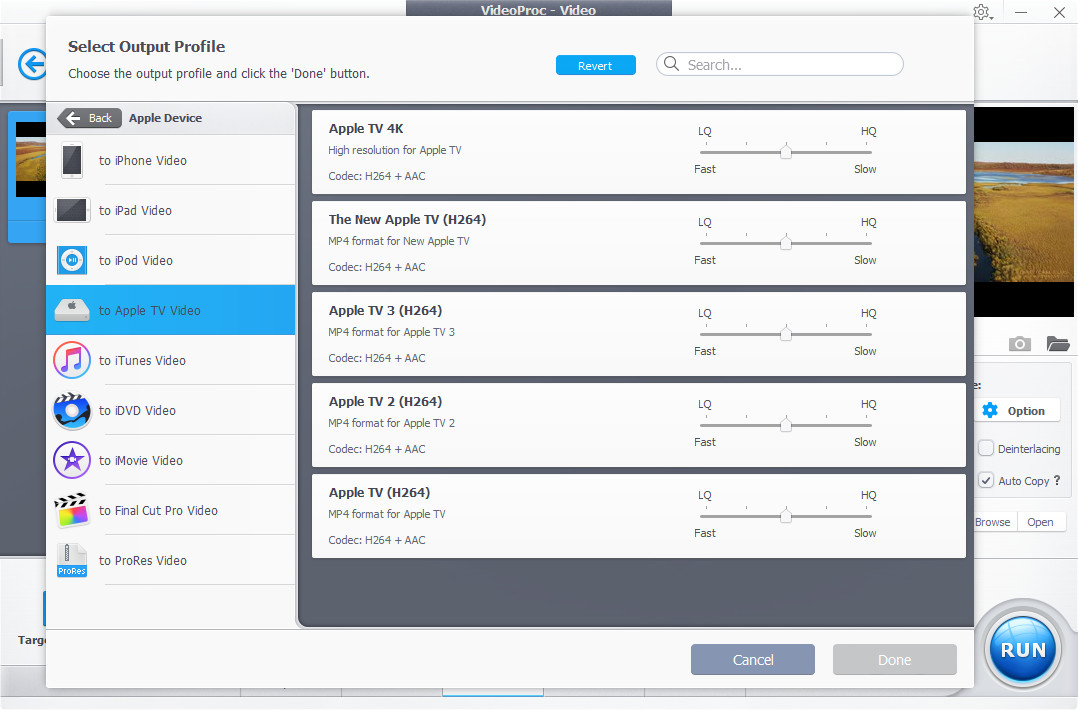Click 'MP4 format for Apple TV 2' description
1078x710 pixels.
pyautogui.click(x=391, y=423)
